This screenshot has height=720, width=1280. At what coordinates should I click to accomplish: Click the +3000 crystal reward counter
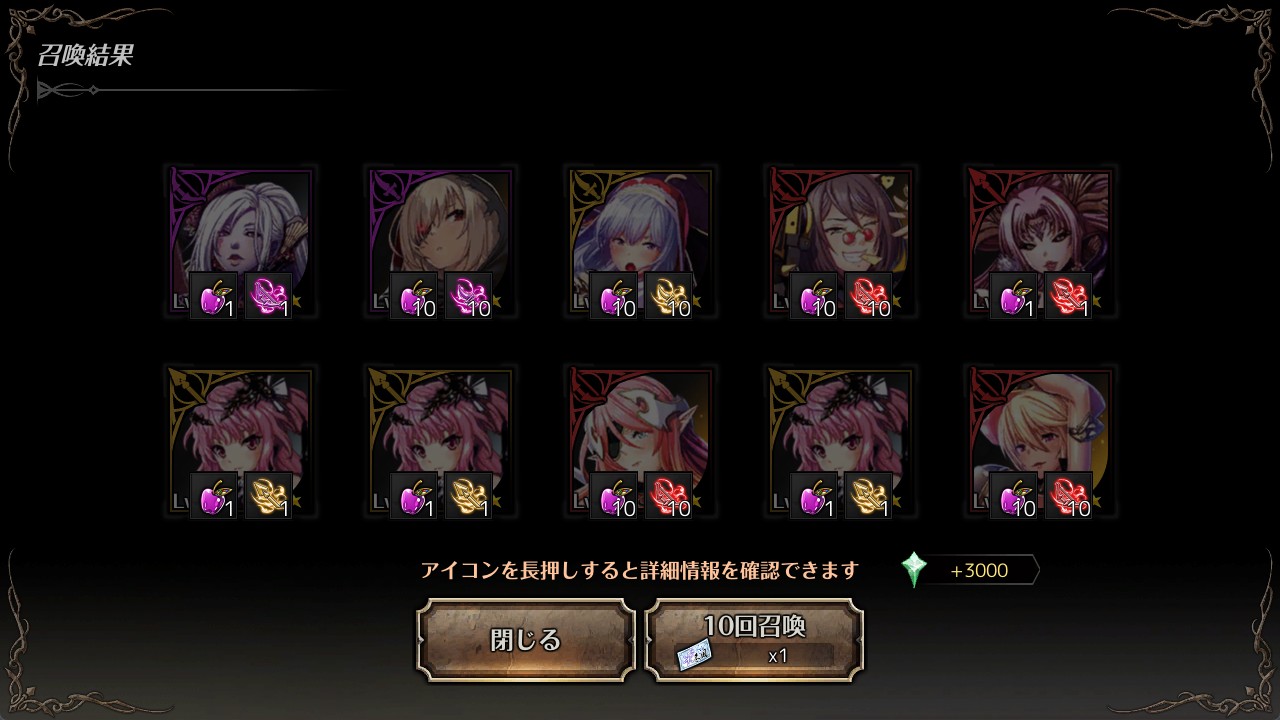(x=980, y=570)
